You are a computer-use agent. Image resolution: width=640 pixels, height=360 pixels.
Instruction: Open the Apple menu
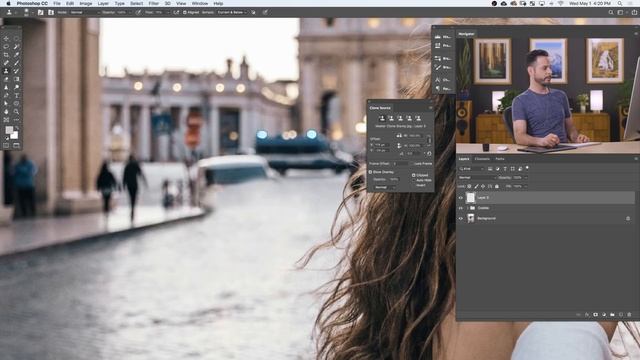(8, 3)
